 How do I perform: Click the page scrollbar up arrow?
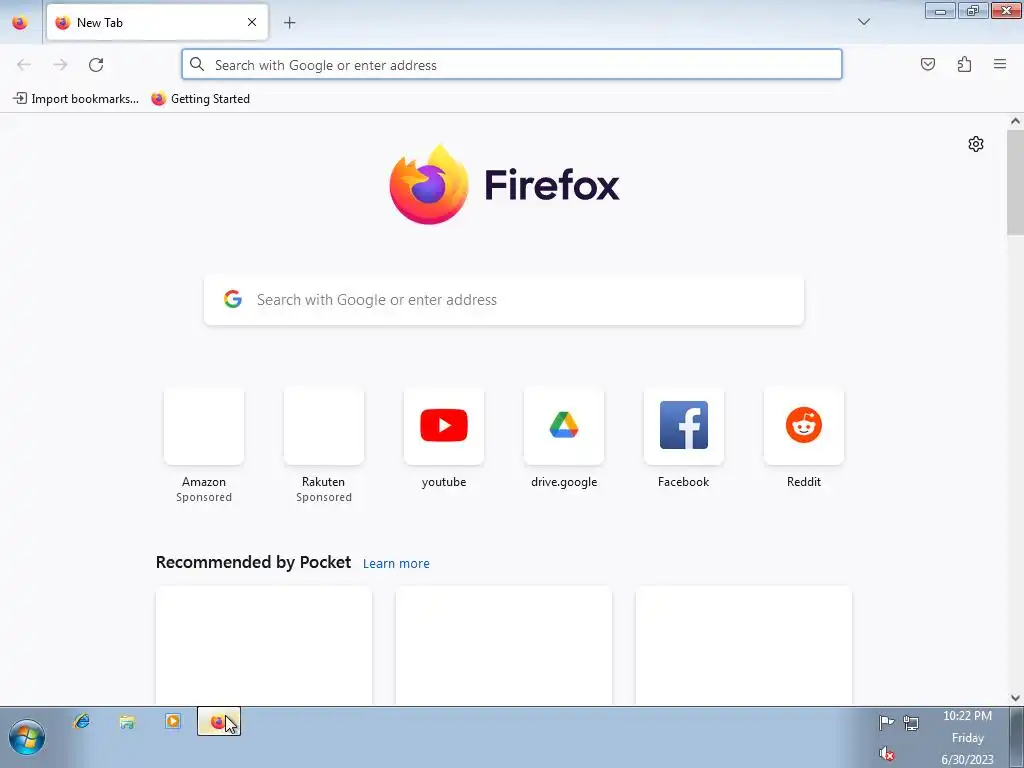(x=1015, y=121)
